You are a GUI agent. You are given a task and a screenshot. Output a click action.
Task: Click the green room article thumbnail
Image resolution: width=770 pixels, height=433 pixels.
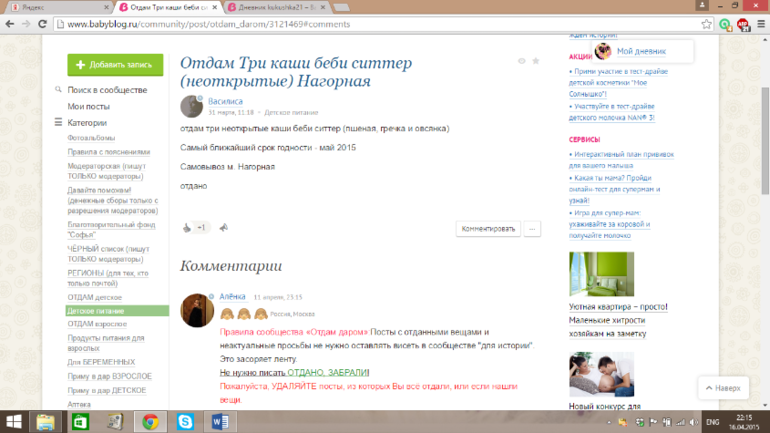(601, 275)
